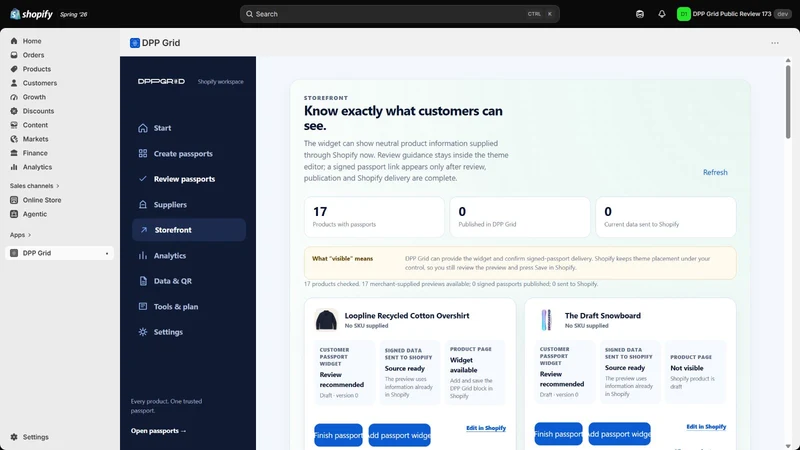Click the Products tag icon
Viewport: 800px width, 450px height.
point(14,69)
